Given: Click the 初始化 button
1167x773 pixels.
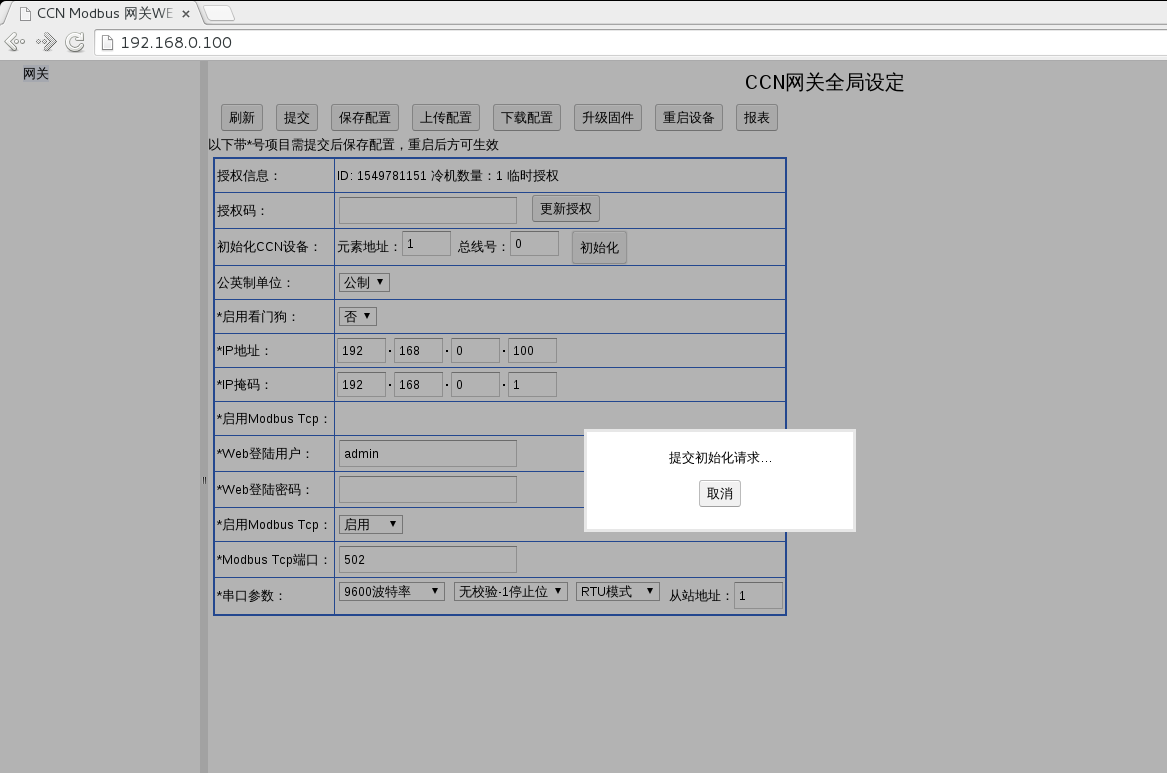Looking at the screenshot, I should pyautogui.click(x=599, y=248).
